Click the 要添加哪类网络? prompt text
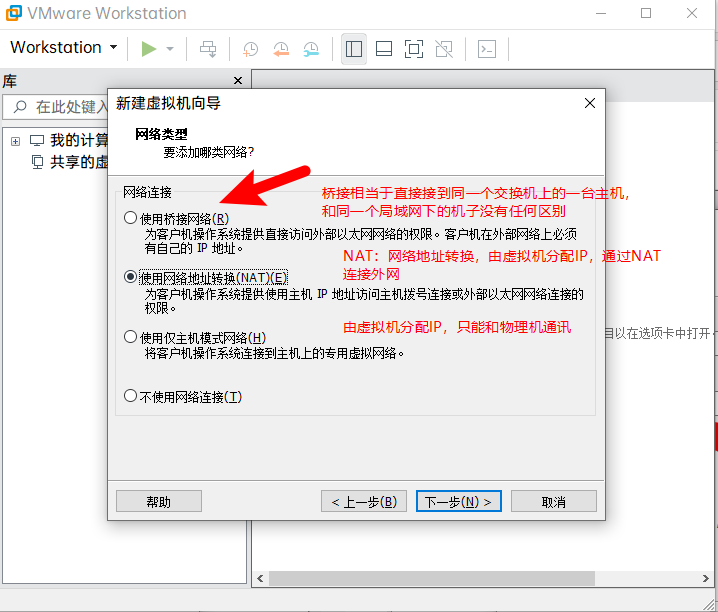 (209, 152)
